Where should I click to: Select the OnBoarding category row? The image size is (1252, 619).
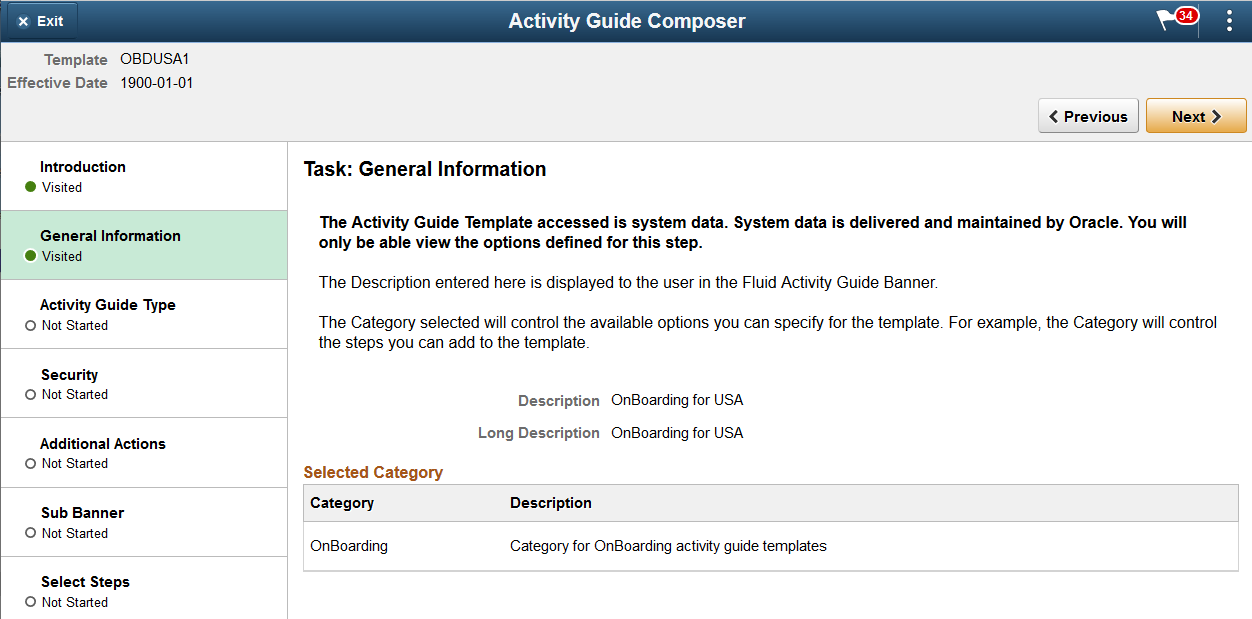pos(349,546)
